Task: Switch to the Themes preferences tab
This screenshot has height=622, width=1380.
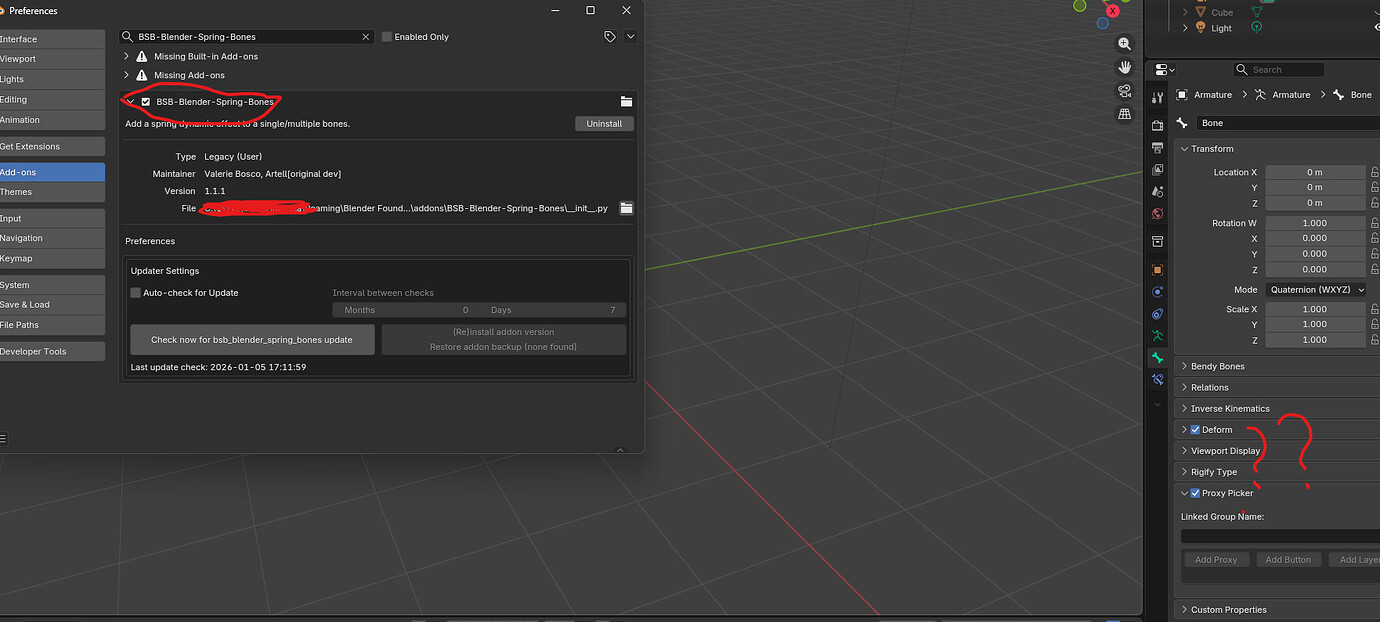Action: point(52,192)
